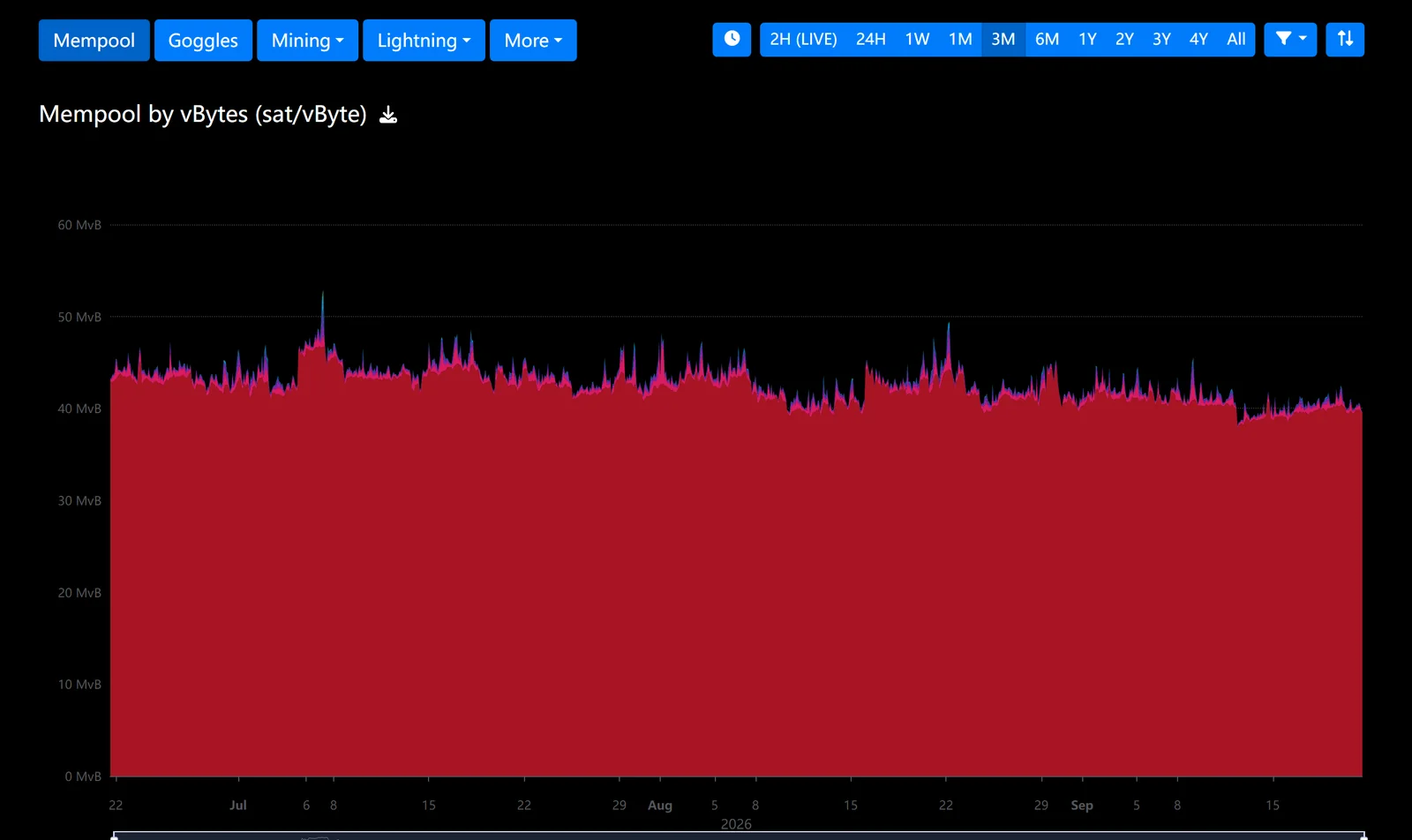This screenshot has width=1412, height=840.
Task: View the 3Y mempool graph
Action: pos(1161,40)
